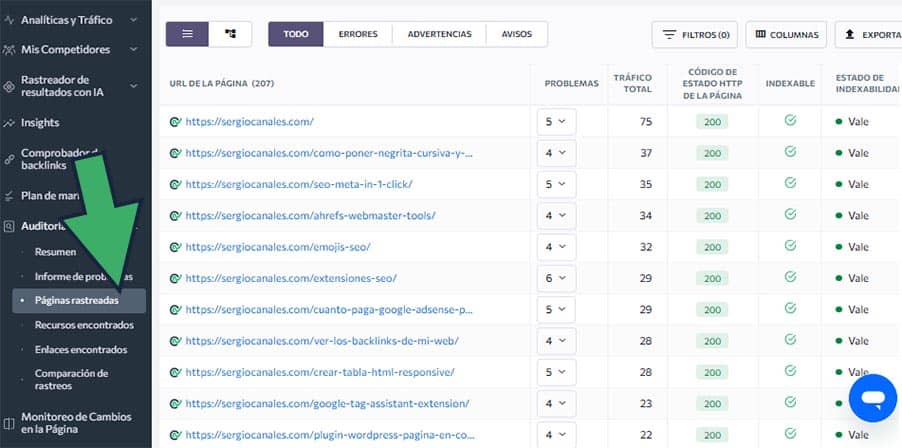Click indexable check icon for homepage row
Image resolution: width=902 pixels, height=448 pixels.
coord(790,121)
